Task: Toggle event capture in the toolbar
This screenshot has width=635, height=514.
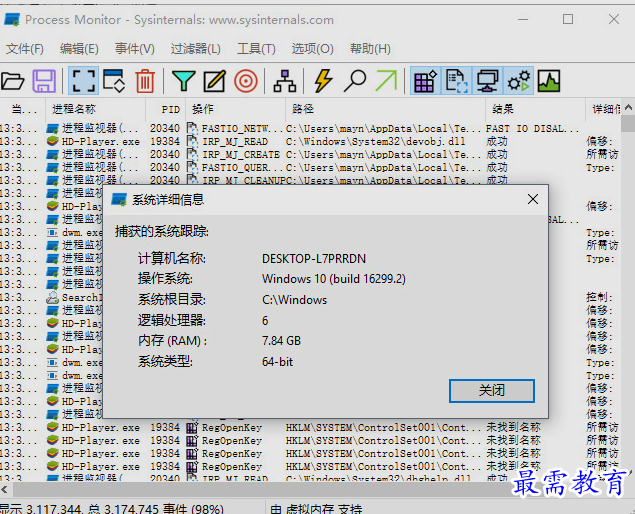Action: 83,81
